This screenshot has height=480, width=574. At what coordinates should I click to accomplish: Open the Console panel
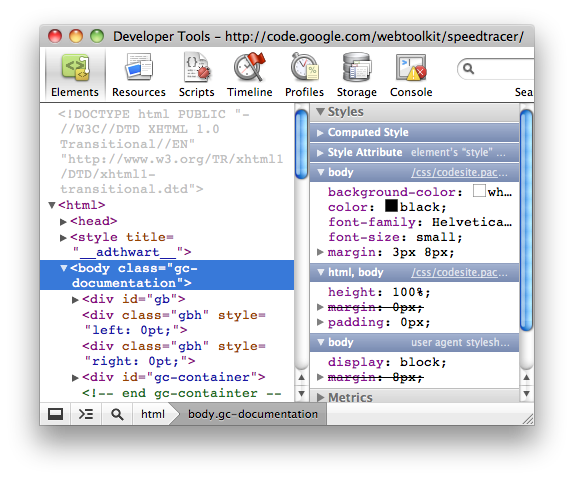(x=411, y=75)
